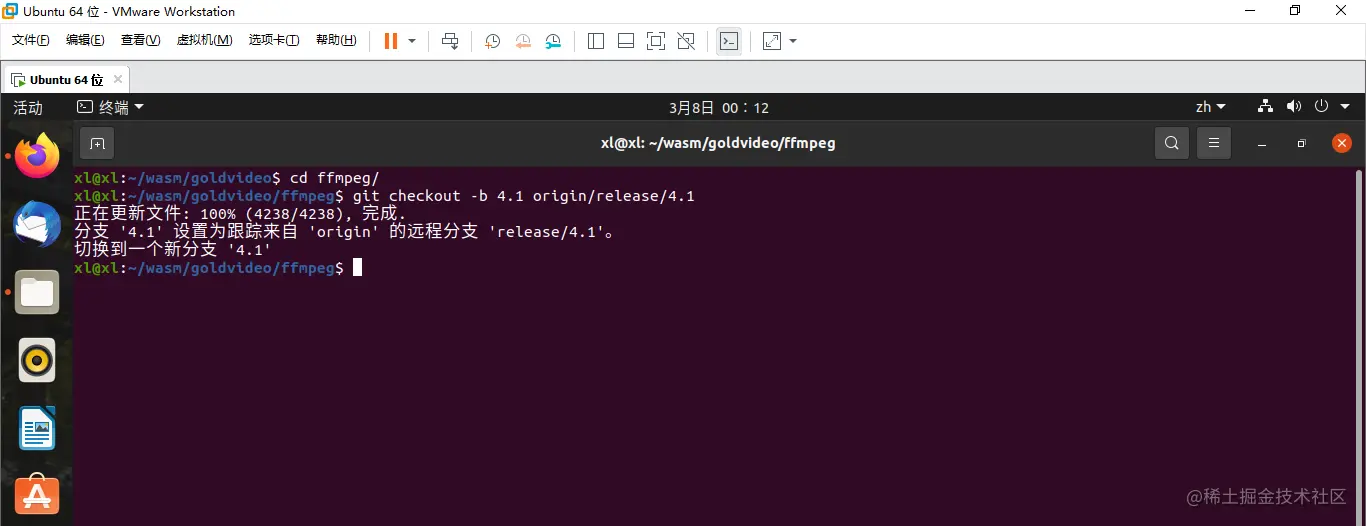Click the git checkout -b 4.1 command text
Viewport: 1366px width, 526px height.
[523, 196]
